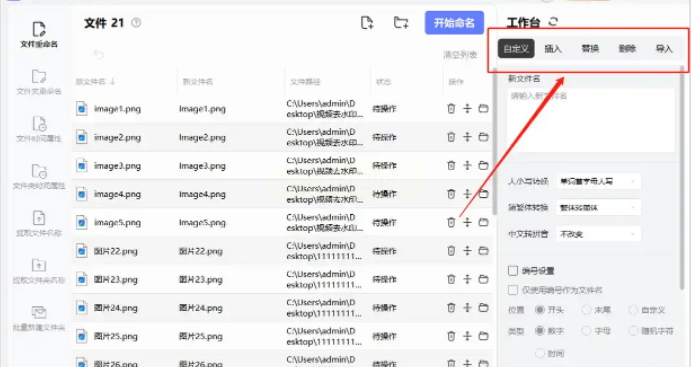Image resolution: width=691 pixels, height=367 pixels.
Task: Tick the 仅使用编号作为文件名 checkbox
Action: (513, 290)
